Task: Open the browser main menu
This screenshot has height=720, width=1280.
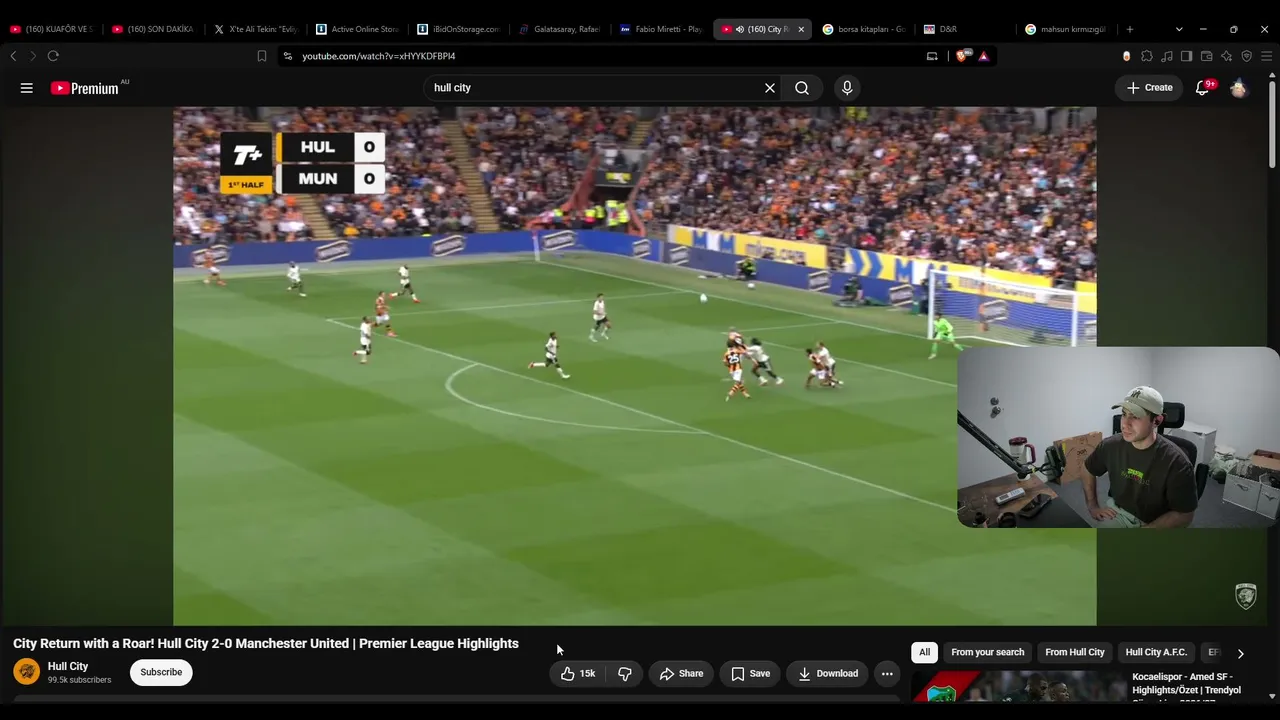Action: [x=1266, y=56]
